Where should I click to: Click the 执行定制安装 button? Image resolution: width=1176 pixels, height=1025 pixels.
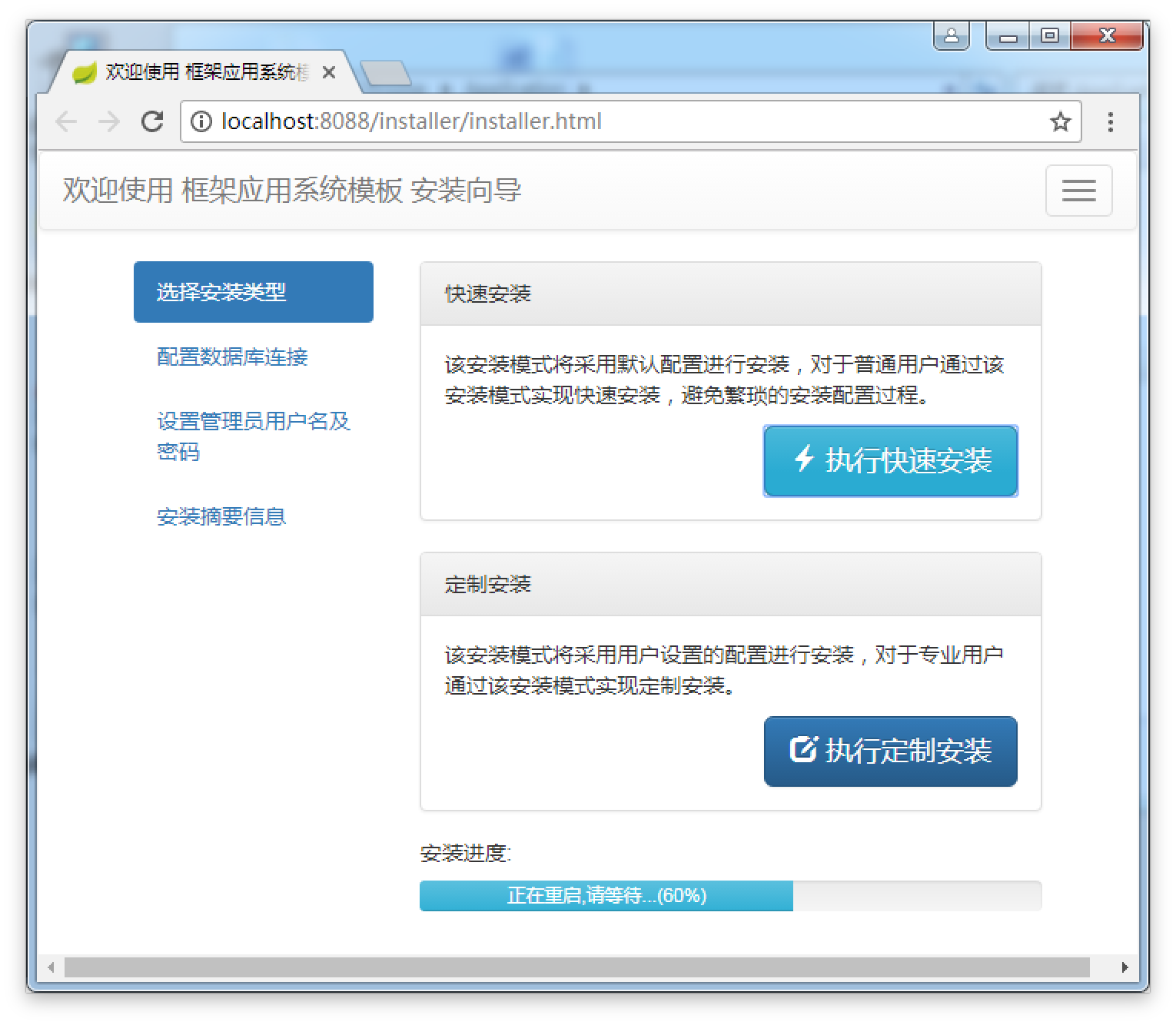pyautogui.click(x=890, y=751)
